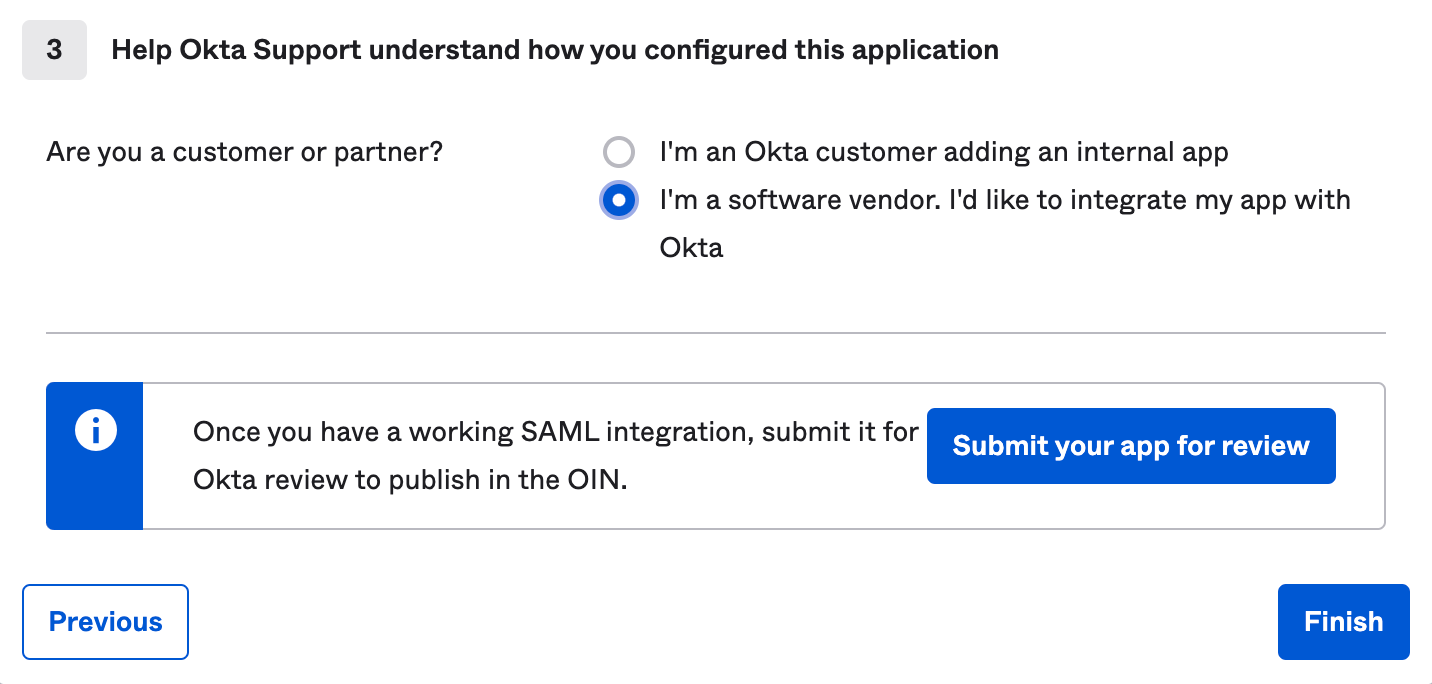Click the step number 3 badge
The width and height of the screenshot is (1432, 684).
click(54, 49)
